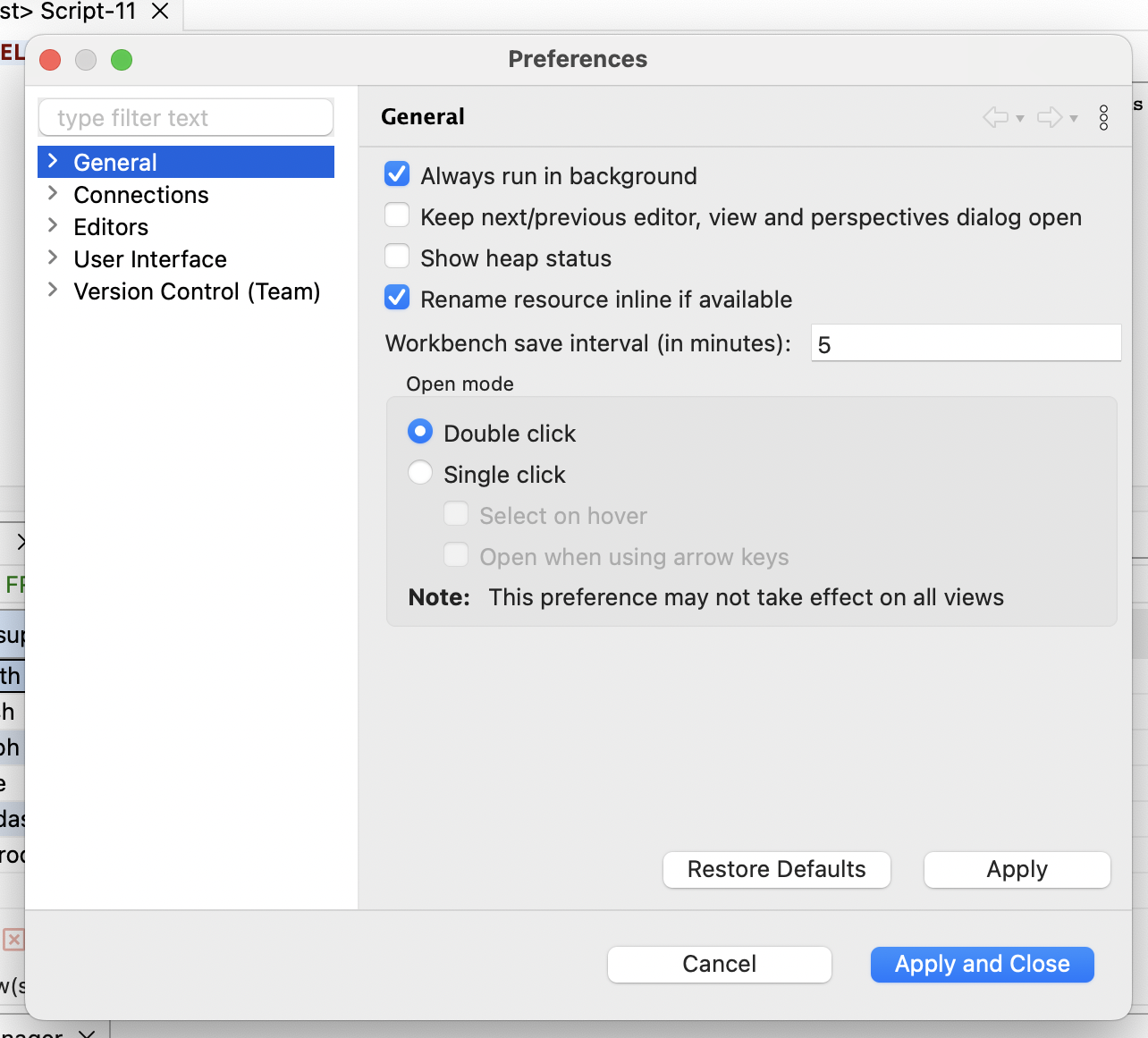Select the Double click open mode
1148x1038 pixels.
pyautogui.click(x=420, y=433)
